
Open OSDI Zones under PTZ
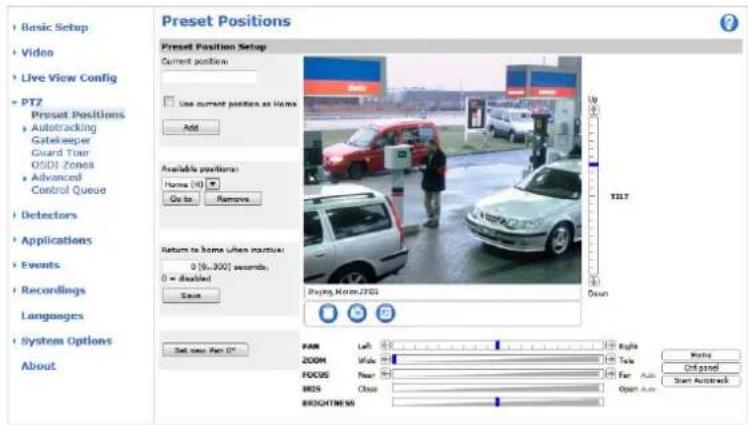point(62,165)
